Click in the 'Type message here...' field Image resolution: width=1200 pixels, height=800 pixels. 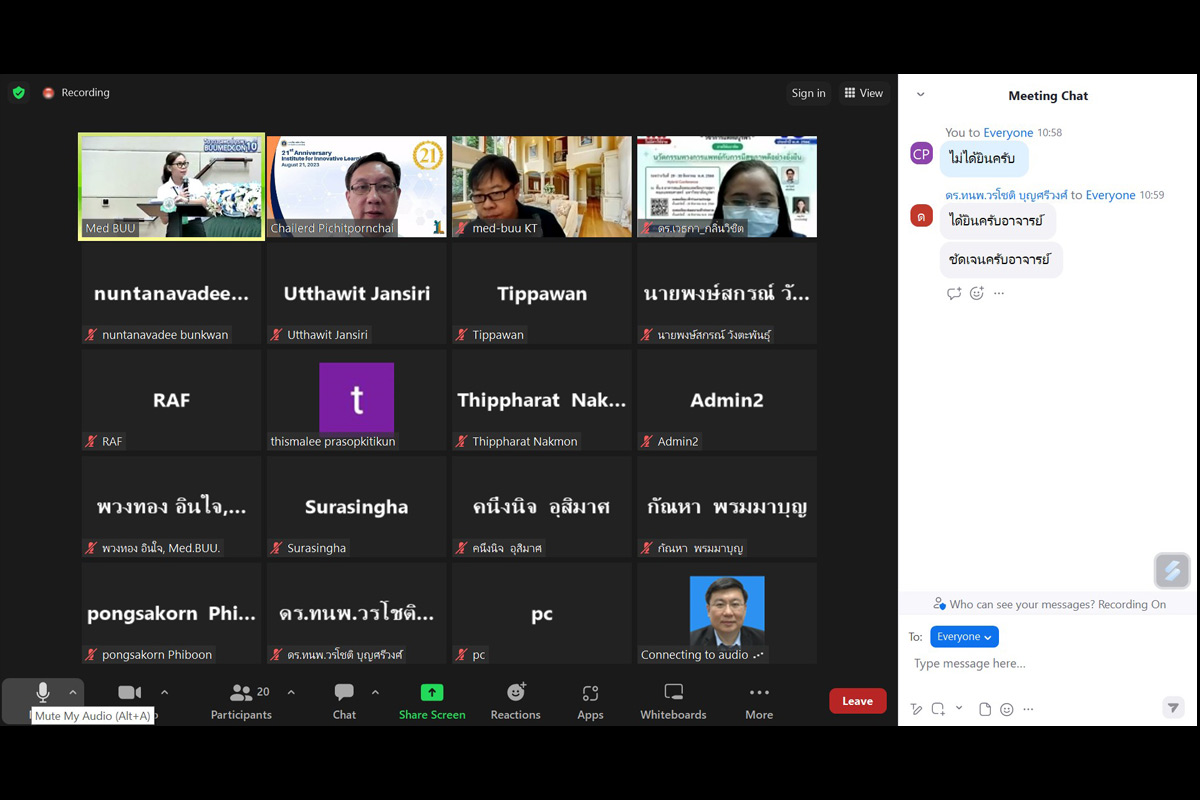point(1040,664)
